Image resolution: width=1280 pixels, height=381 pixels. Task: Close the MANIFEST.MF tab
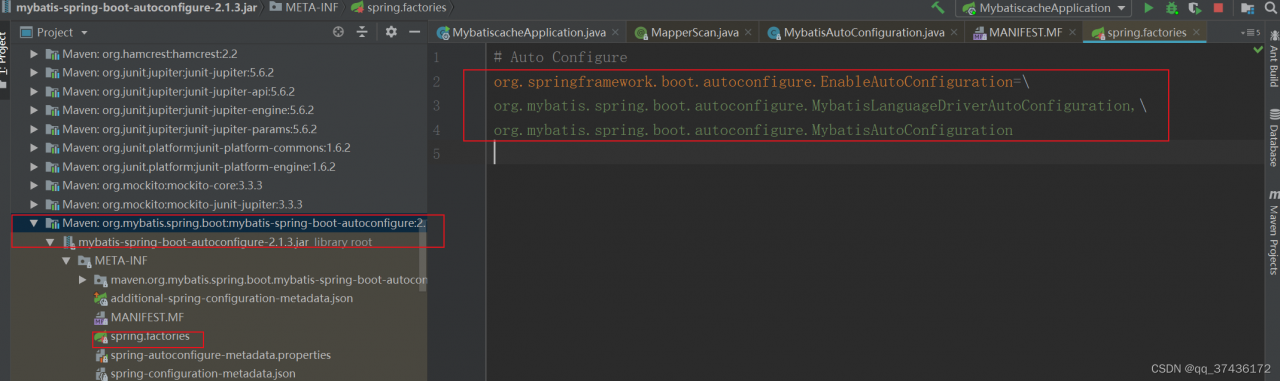coord(1072,33)
